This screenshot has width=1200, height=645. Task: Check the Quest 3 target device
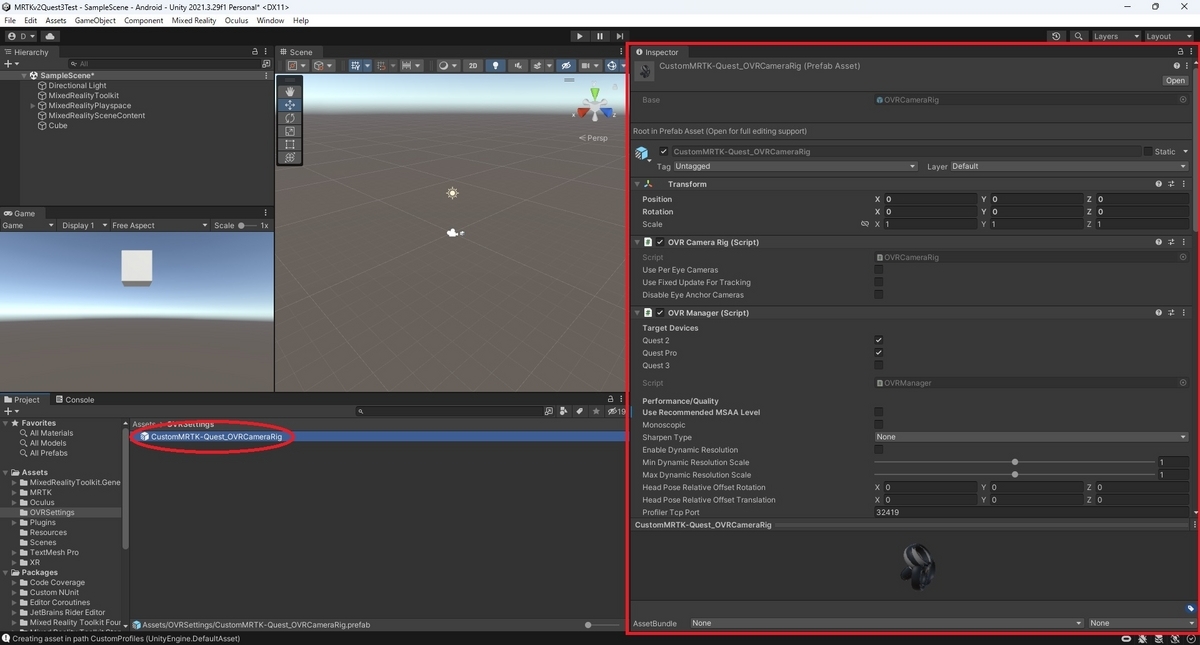[x=879, y=365]
